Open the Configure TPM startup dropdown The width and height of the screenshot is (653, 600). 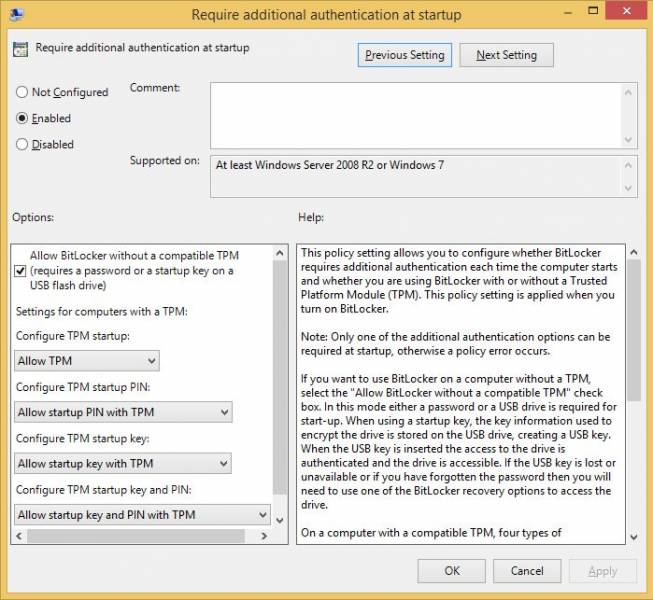[x=87, y=361]
